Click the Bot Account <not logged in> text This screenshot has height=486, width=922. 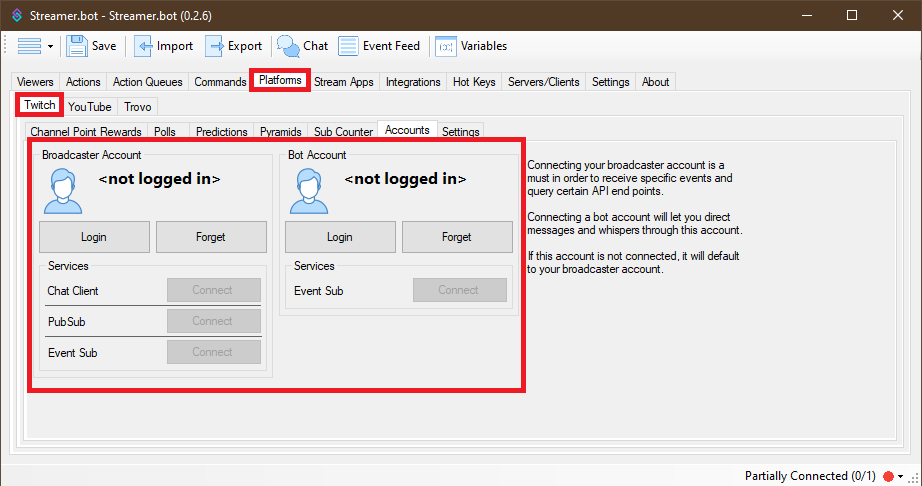coord(405,179)
